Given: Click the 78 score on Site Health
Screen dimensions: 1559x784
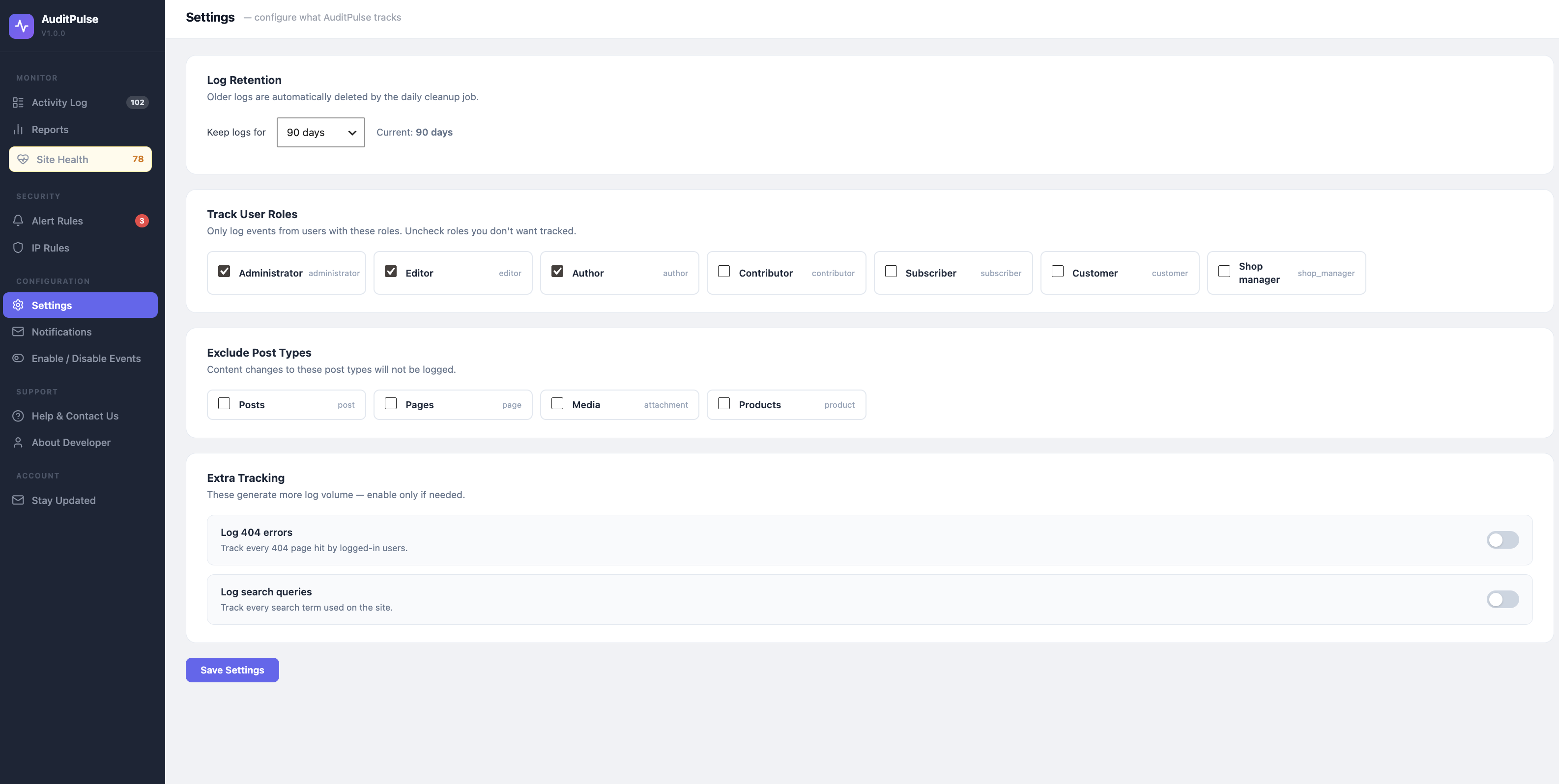Looking at the screenshot, I should [x=138, y=159].
